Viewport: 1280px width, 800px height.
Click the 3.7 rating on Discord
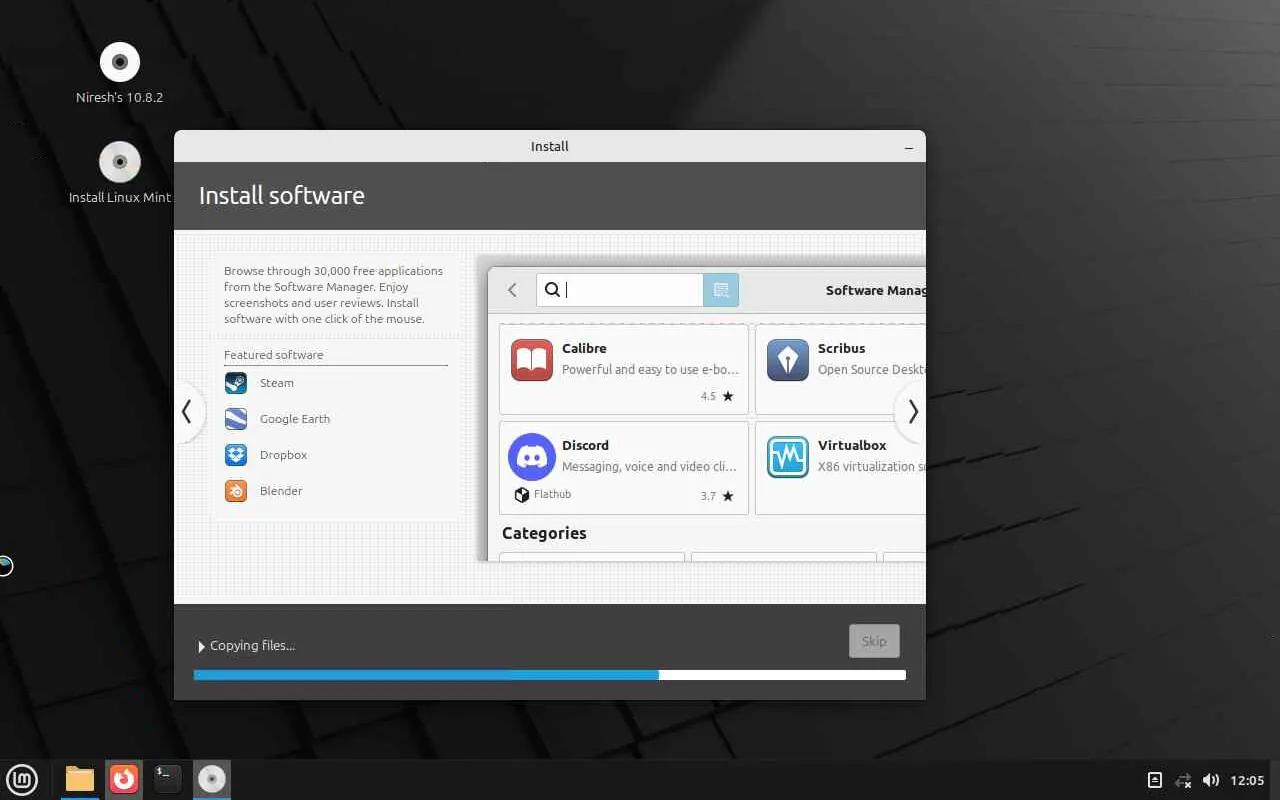708,496
